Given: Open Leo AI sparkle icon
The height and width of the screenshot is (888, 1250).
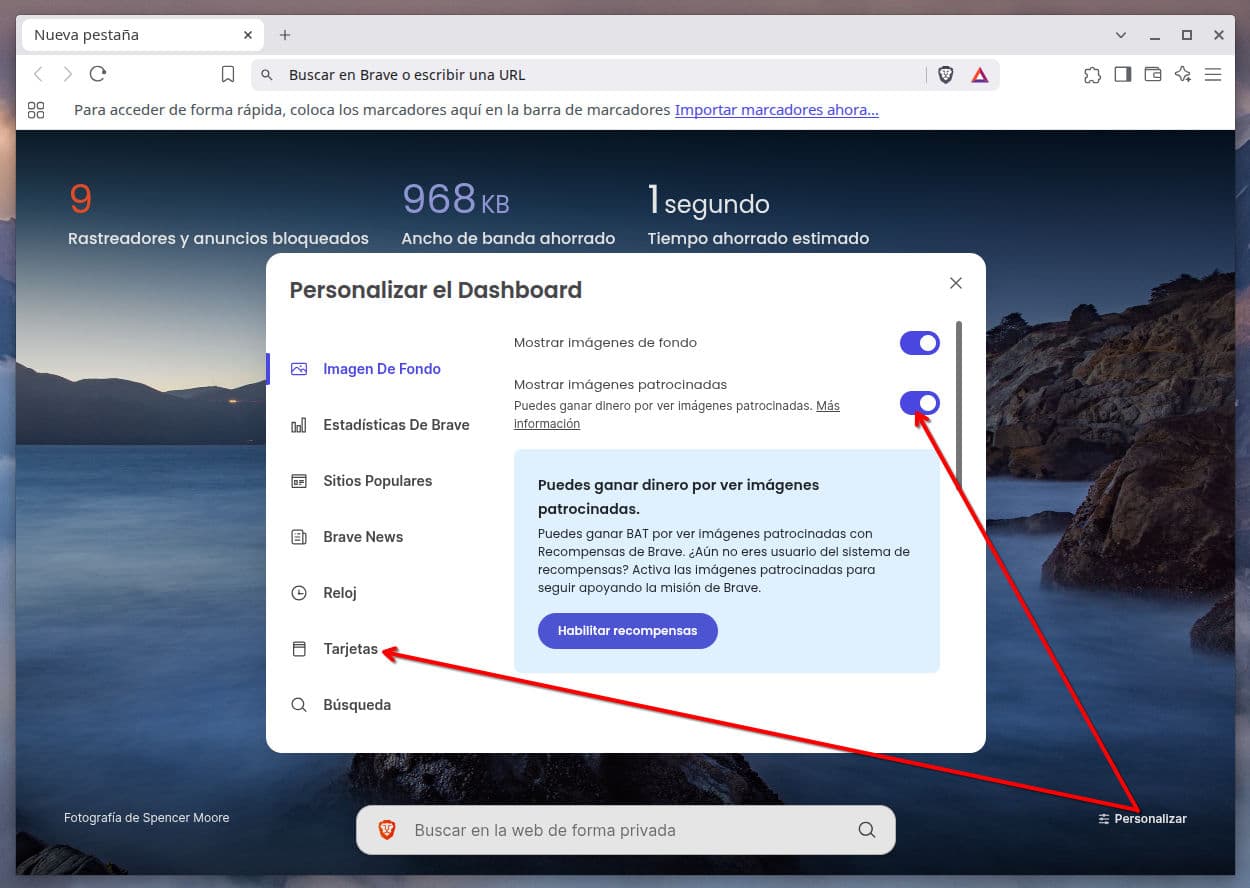Looking at the screenshot, I should click(x=1183, y=74).
